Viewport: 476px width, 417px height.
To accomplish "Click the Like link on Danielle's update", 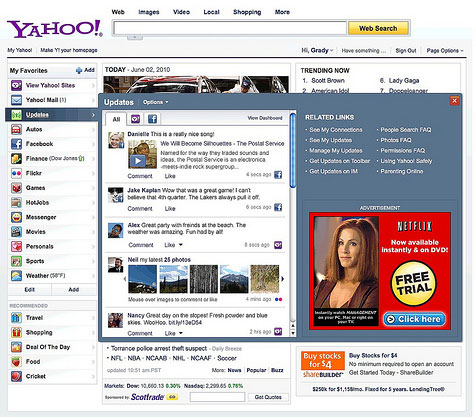I will pyautogui.click(x=170, y=176).
